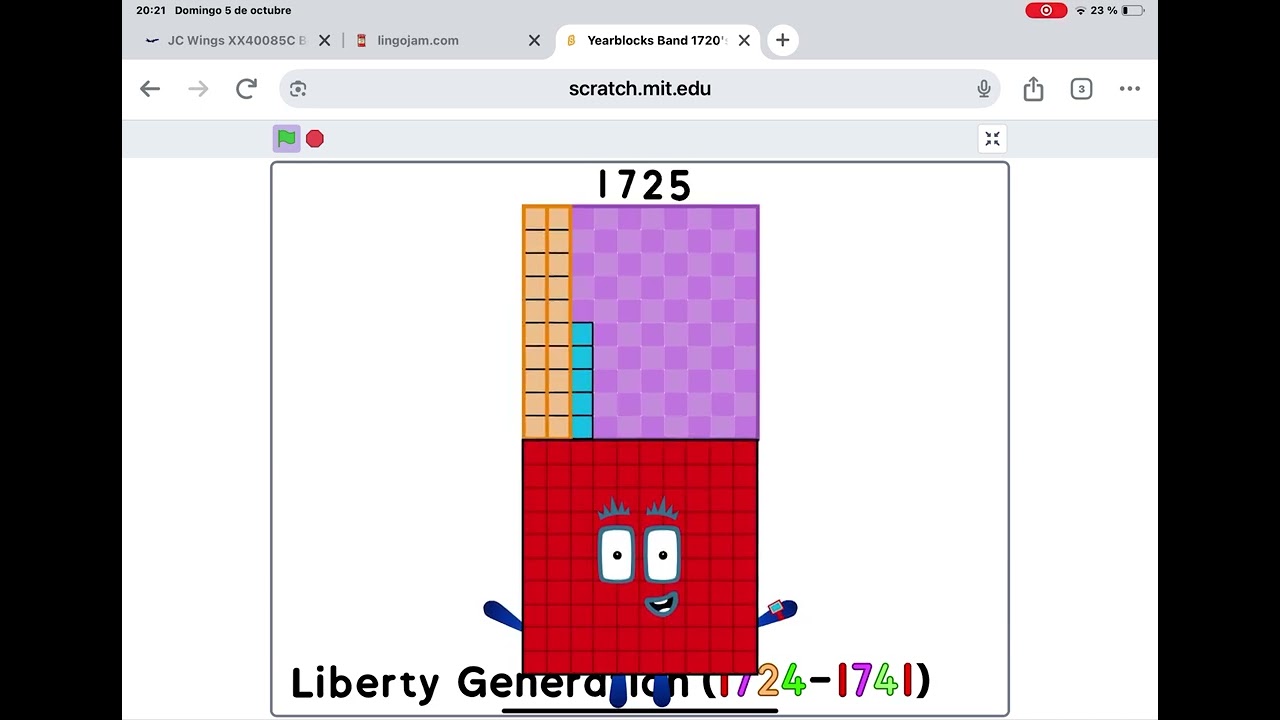Tap the 23 % battery percentage text
The image size is (1280, 720).
[x=1104, y=10]
